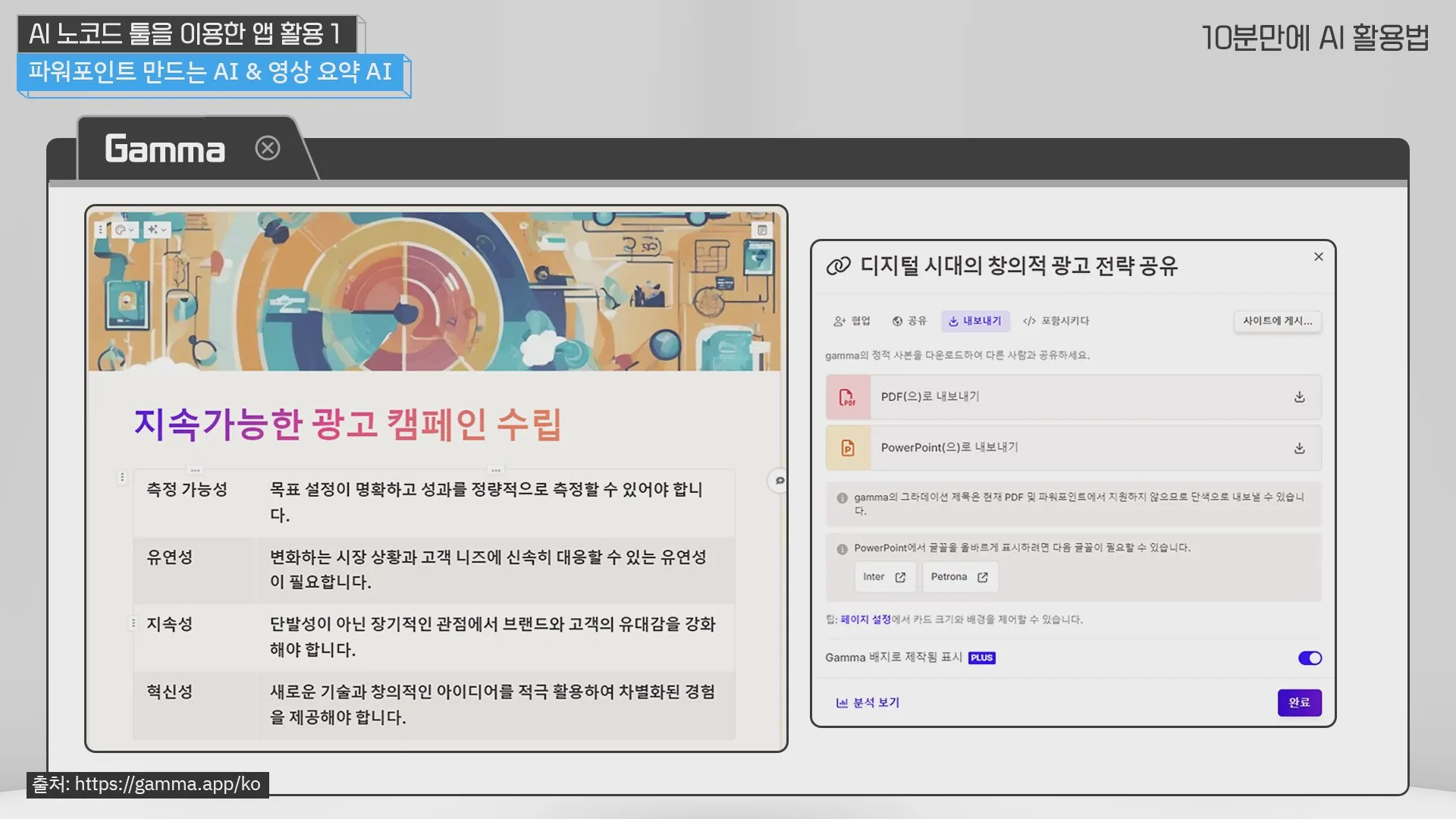The height and width of the screenshot is (819, 1456).
Task: Close the share dialog with X
Action: click(x=1319, y=257)
